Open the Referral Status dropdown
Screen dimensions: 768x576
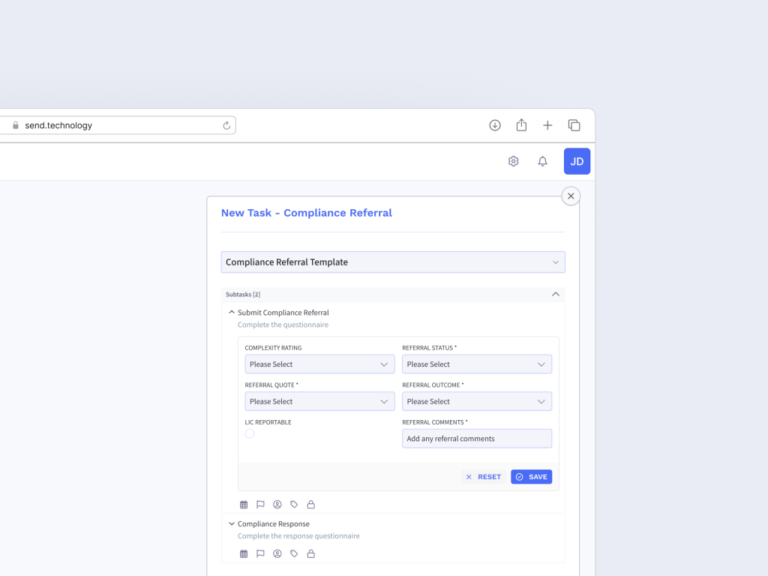click(x=476, y=364)
